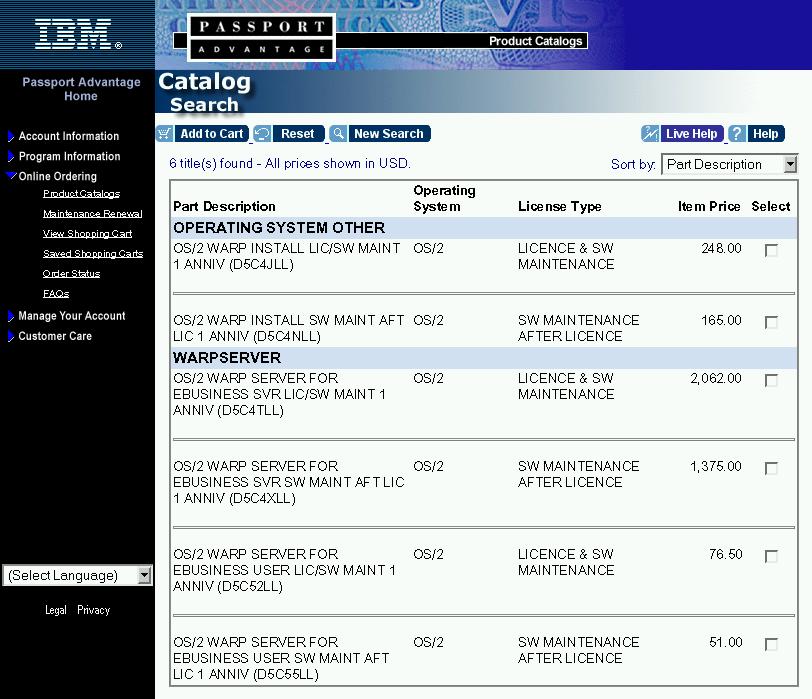The width and height of the screenshot is (812, 699).
Task: Open Account Information menu item
Action: click(x=69, y=136)
